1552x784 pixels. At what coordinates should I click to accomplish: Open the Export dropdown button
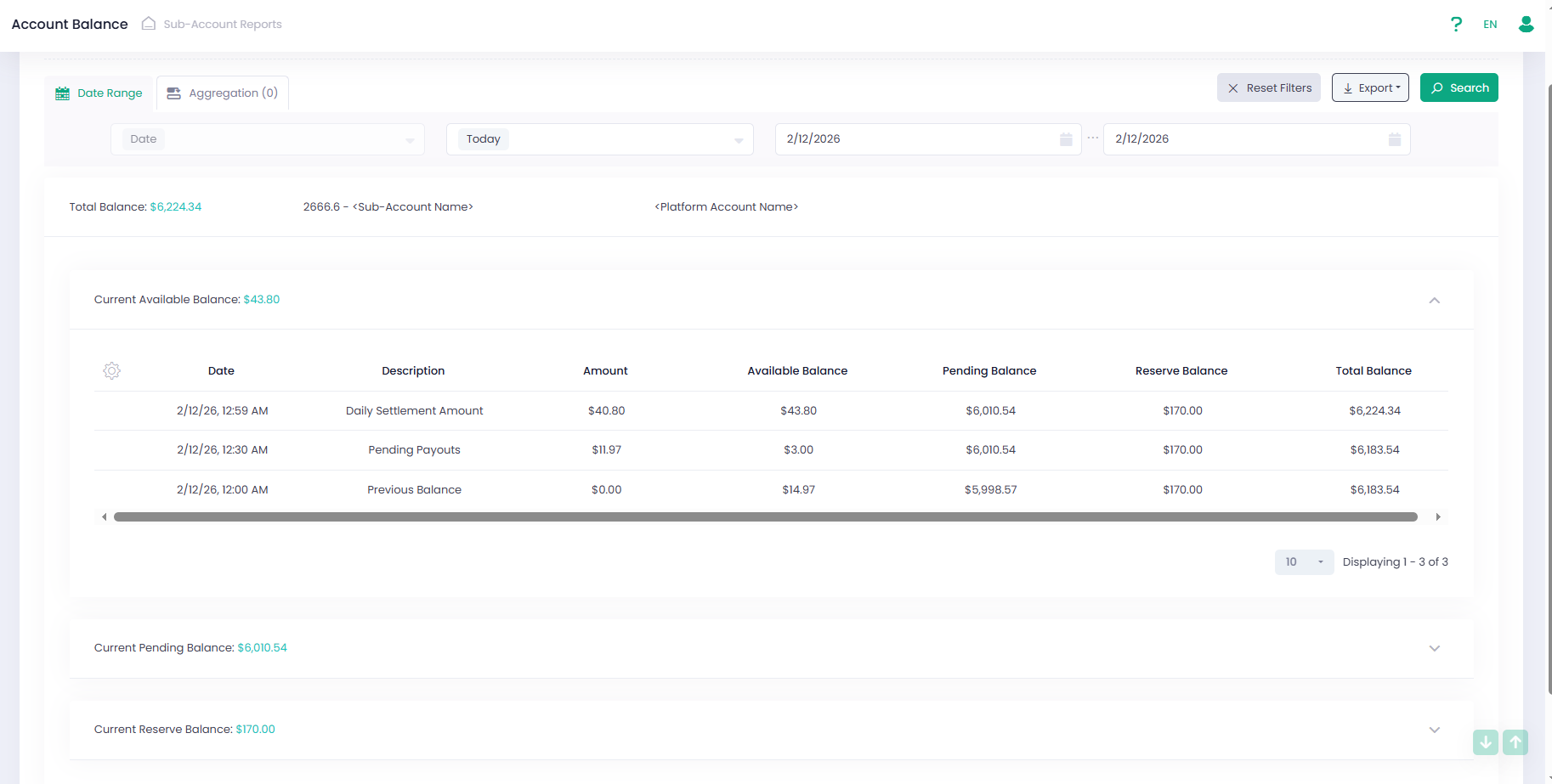1370,88
